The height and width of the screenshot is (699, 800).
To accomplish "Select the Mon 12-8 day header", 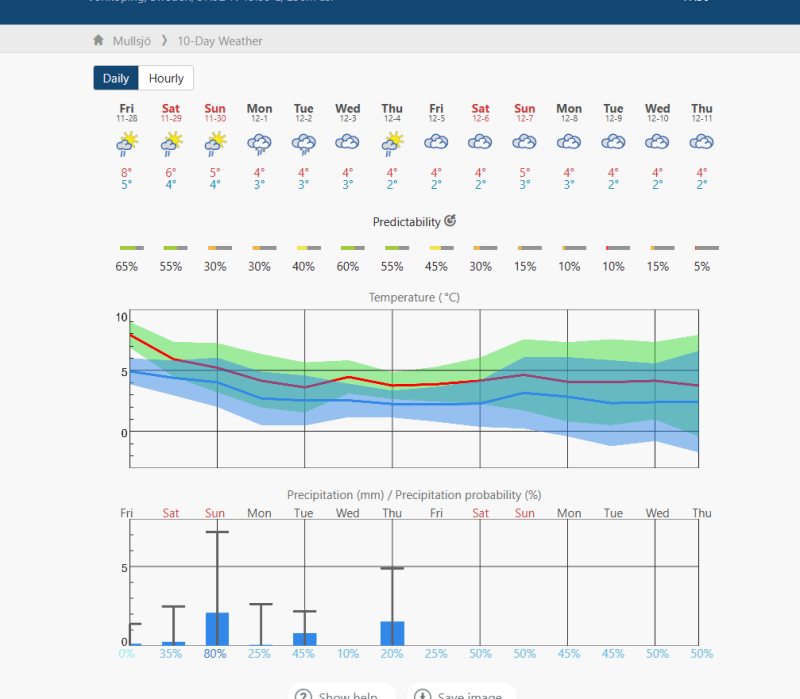I will 569,112.
